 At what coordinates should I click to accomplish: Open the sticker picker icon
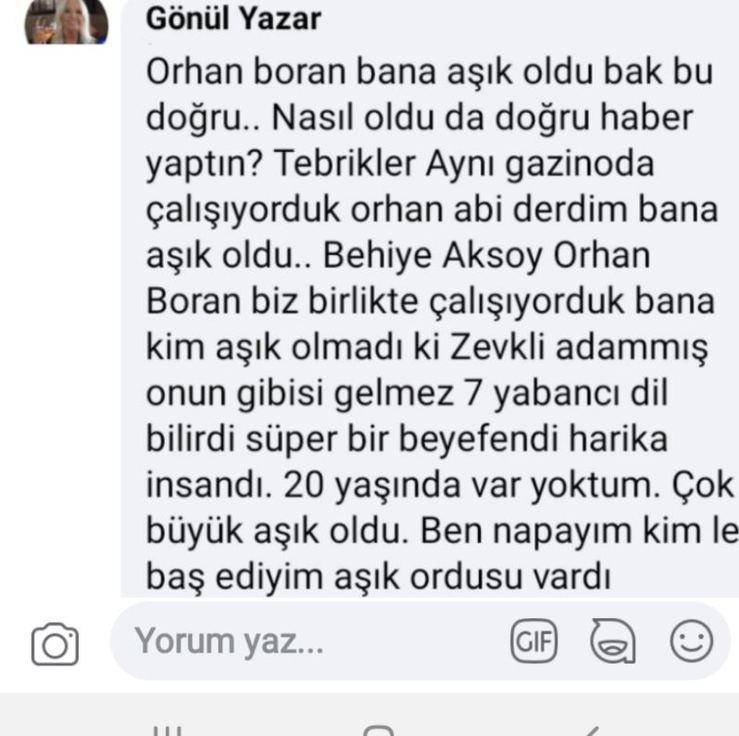pos(613,641)
